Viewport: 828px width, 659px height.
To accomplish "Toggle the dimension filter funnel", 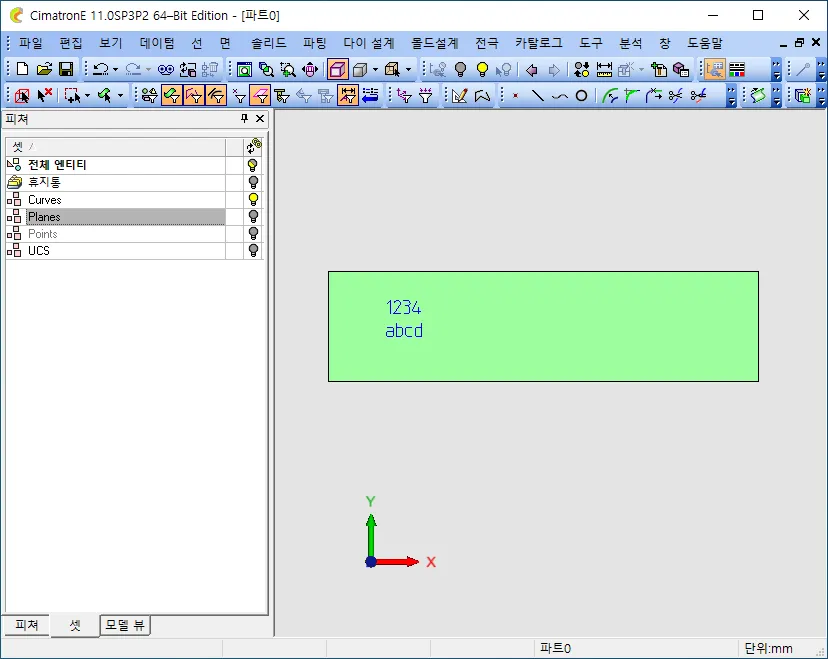I will click(x=348, y=96).
